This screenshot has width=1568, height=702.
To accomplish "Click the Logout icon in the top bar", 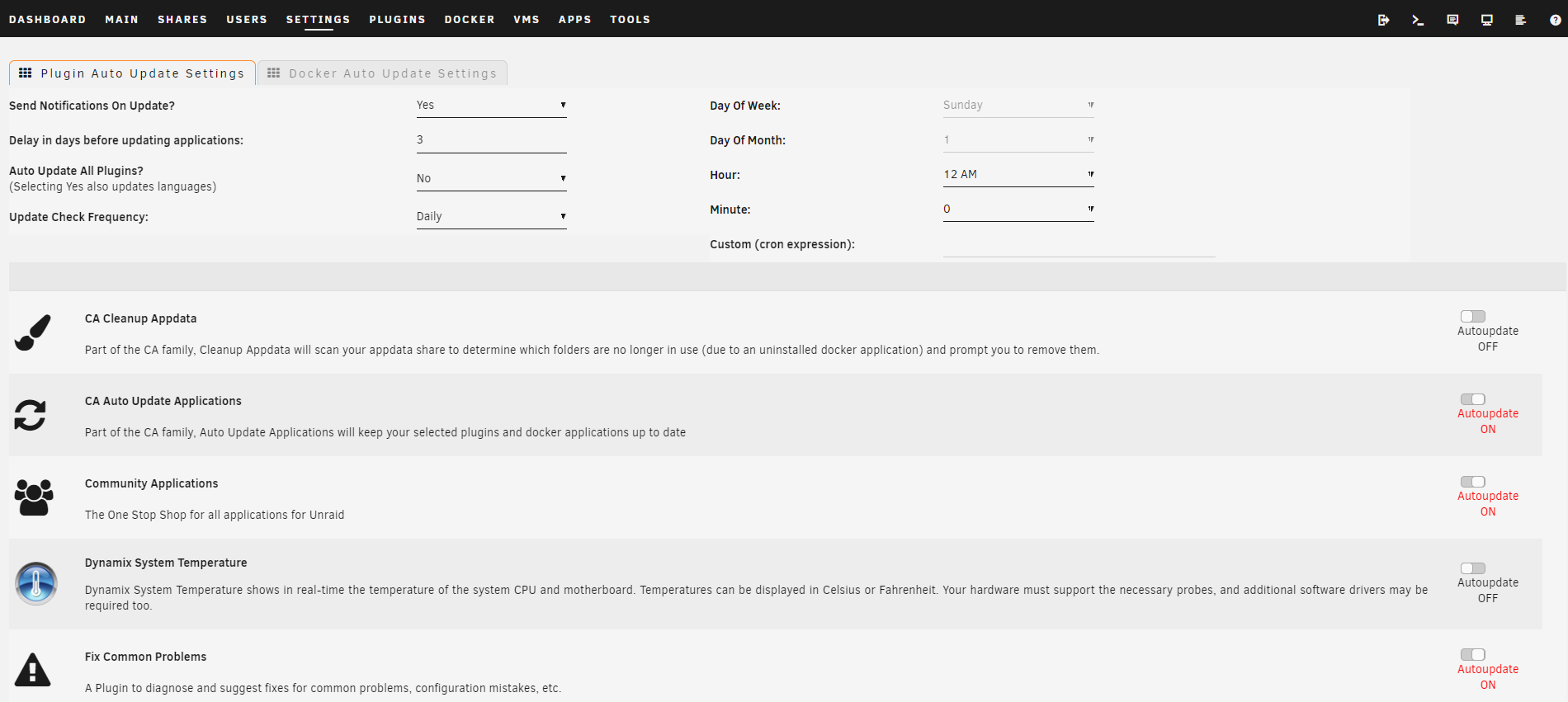I will click(x=1383, y=20).
